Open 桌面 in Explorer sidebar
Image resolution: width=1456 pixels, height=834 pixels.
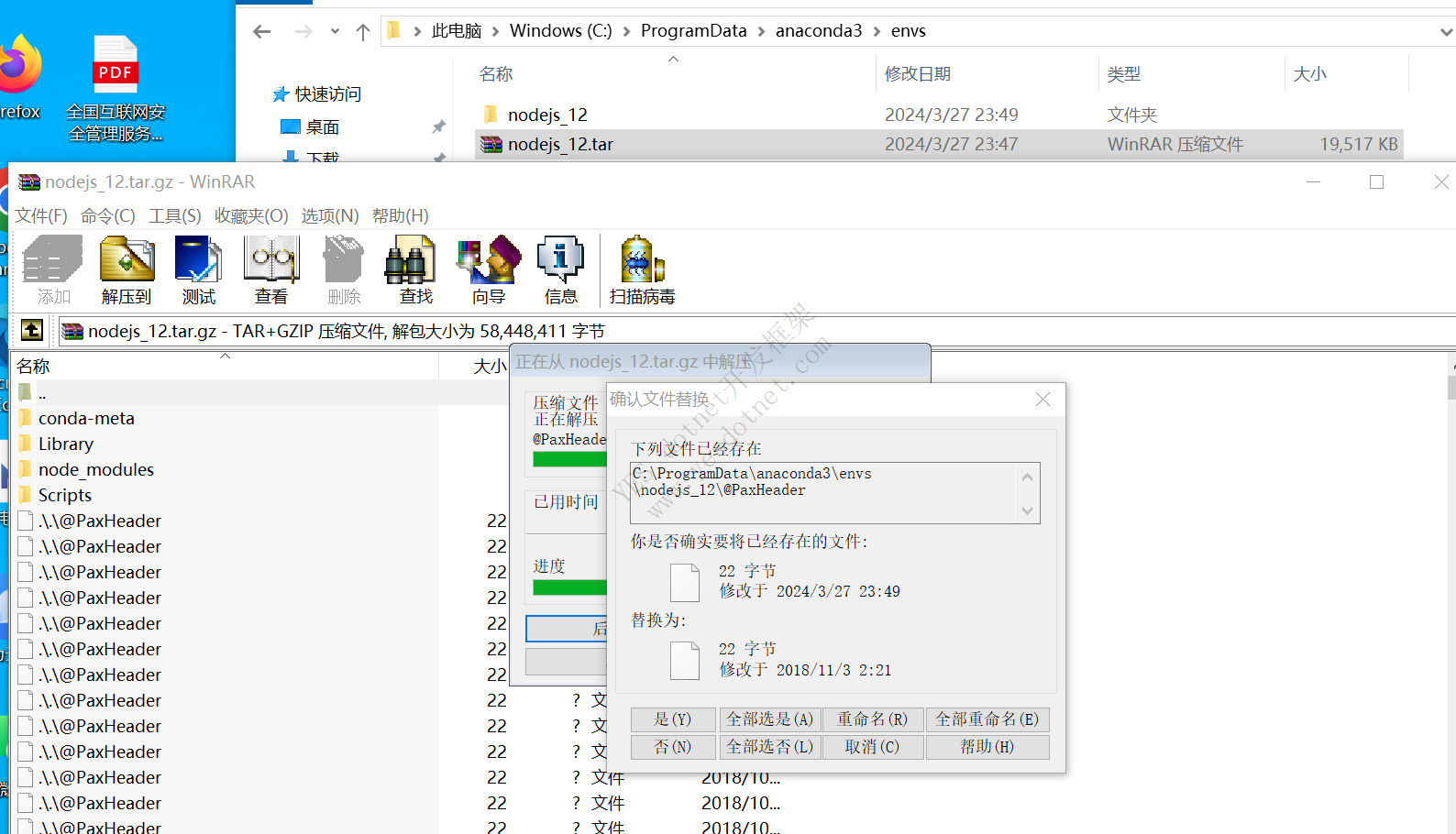(322, 126)
